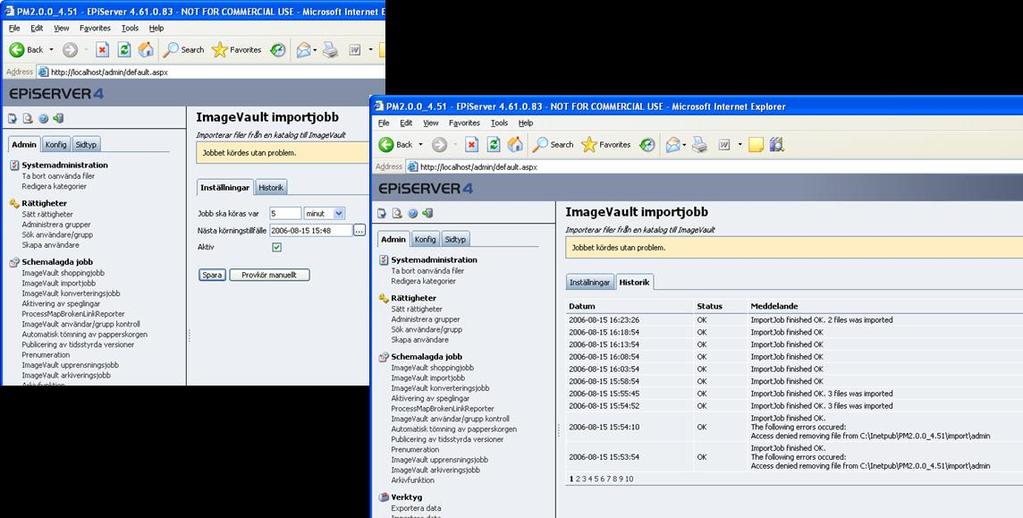This screenshot has height=518, width=1023.
Task: Switch to Inställningar tab in front window
Action: tap(590, 282)
